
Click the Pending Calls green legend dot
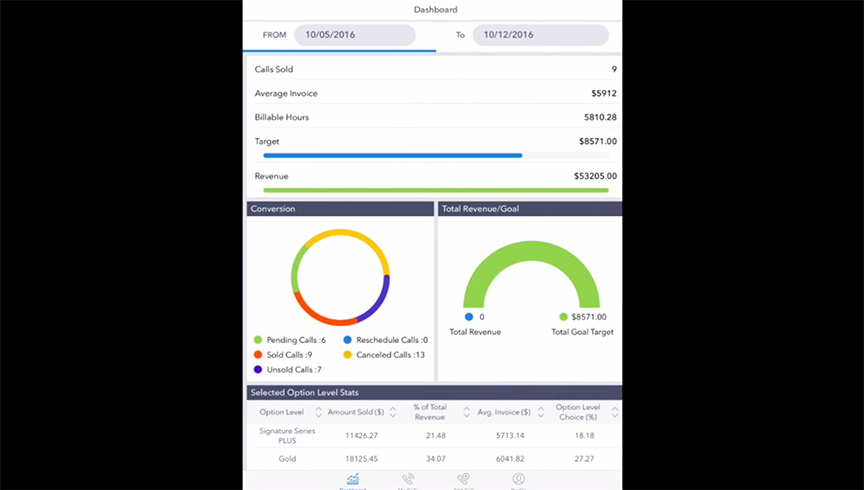258,340
